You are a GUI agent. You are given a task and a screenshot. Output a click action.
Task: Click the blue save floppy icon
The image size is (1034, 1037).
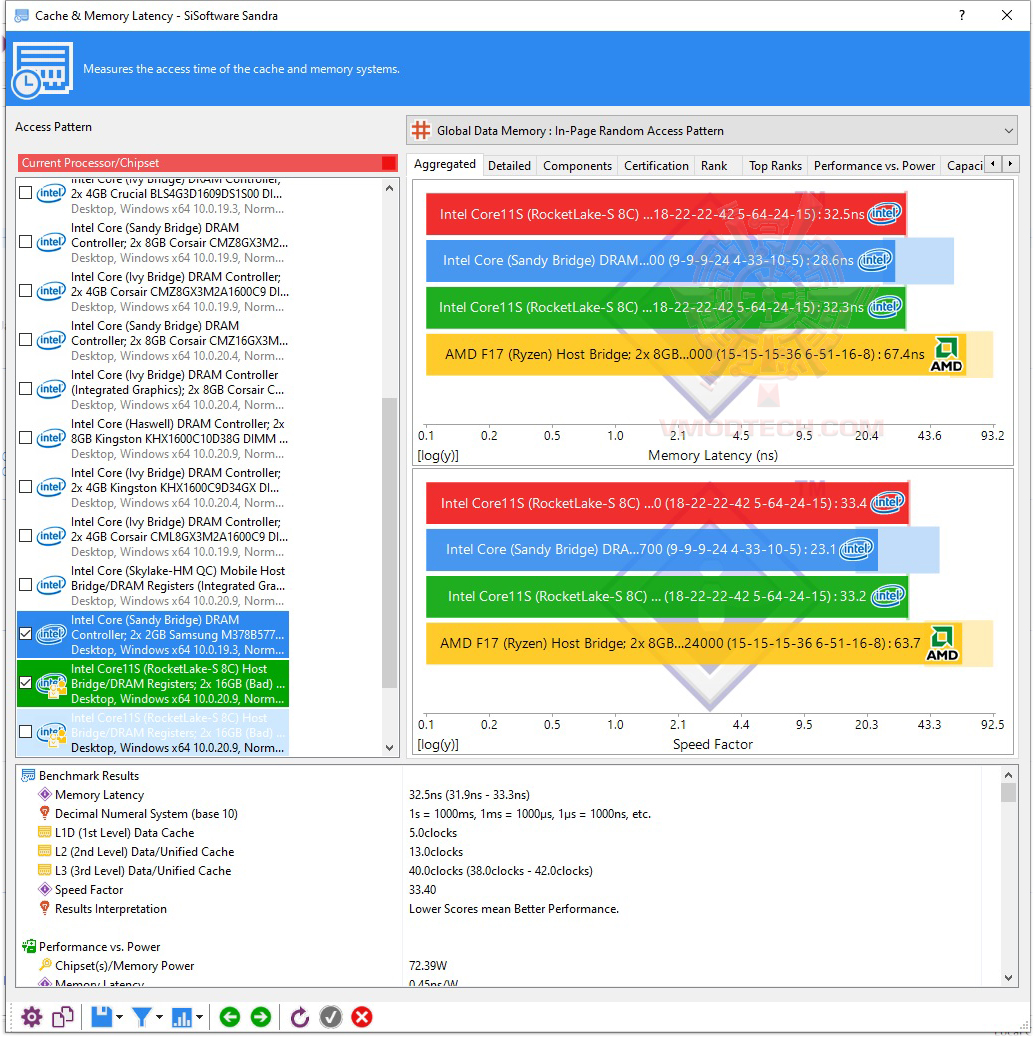click(101, 1016)
